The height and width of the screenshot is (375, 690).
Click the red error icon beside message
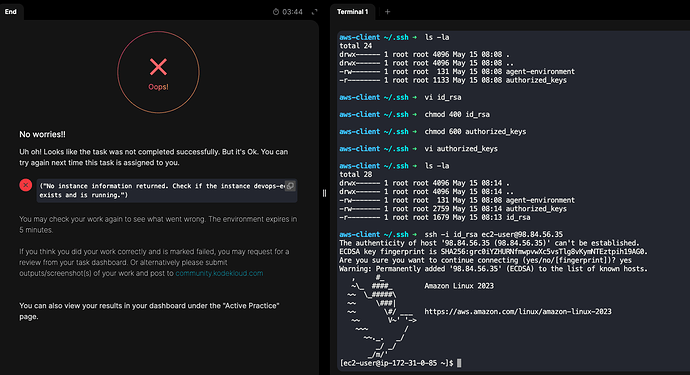[x=26, y=185]
